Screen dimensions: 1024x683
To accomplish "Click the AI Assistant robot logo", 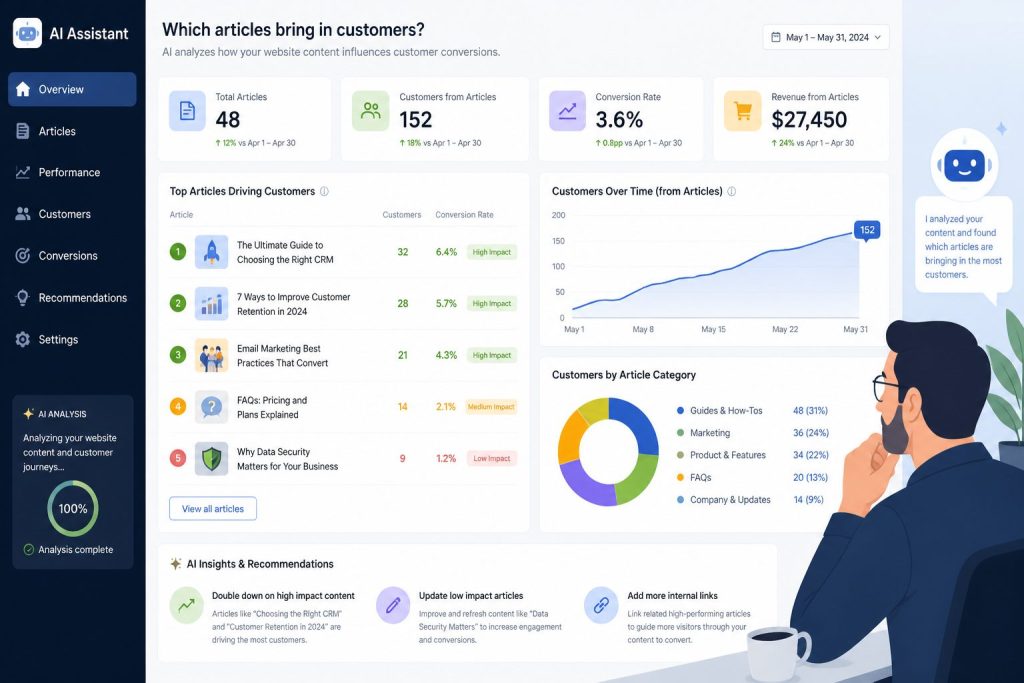I will [27, 33].
